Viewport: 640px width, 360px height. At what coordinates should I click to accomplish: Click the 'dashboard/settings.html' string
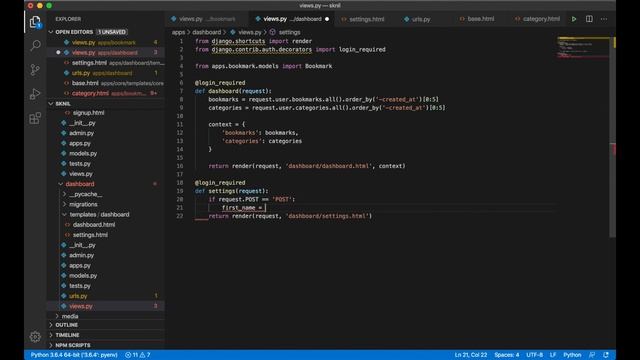point(329,216)
